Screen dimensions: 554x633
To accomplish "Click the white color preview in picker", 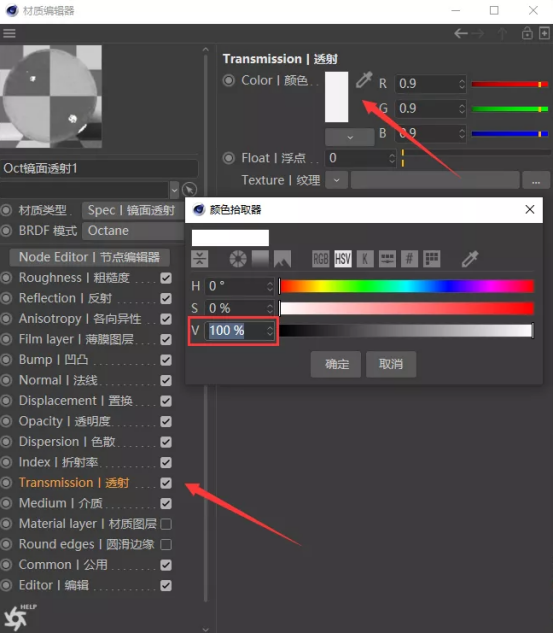I will (x=230, y=237).
